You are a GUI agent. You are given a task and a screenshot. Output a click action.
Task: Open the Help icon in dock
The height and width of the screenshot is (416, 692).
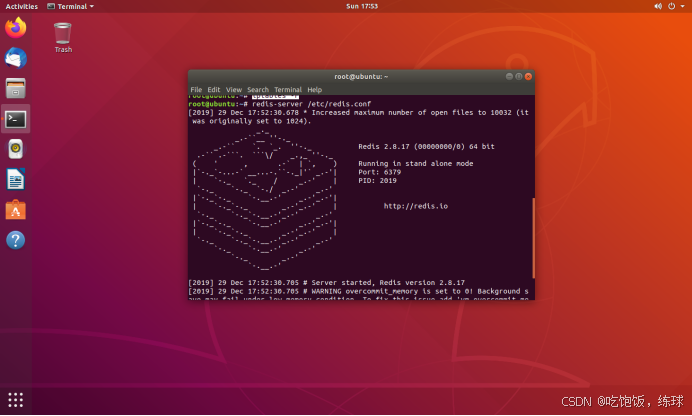15,240
